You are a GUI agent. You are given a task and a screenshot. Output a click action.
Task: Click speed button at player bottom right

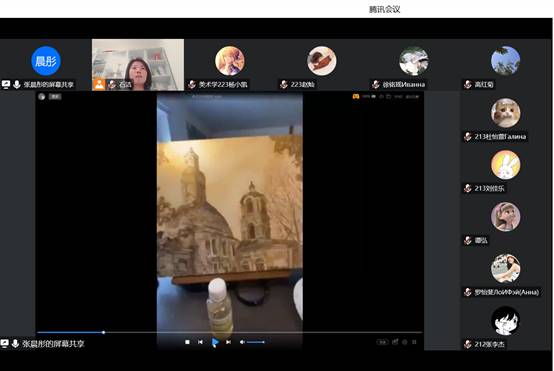pos(382,342)
